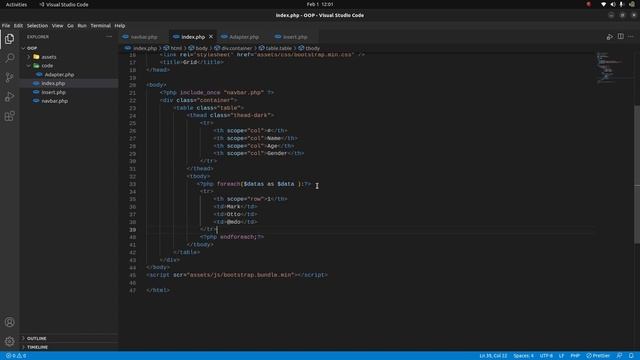Collapse the code folder chevron
Screen dimensions: 640x360
[29, 66]
